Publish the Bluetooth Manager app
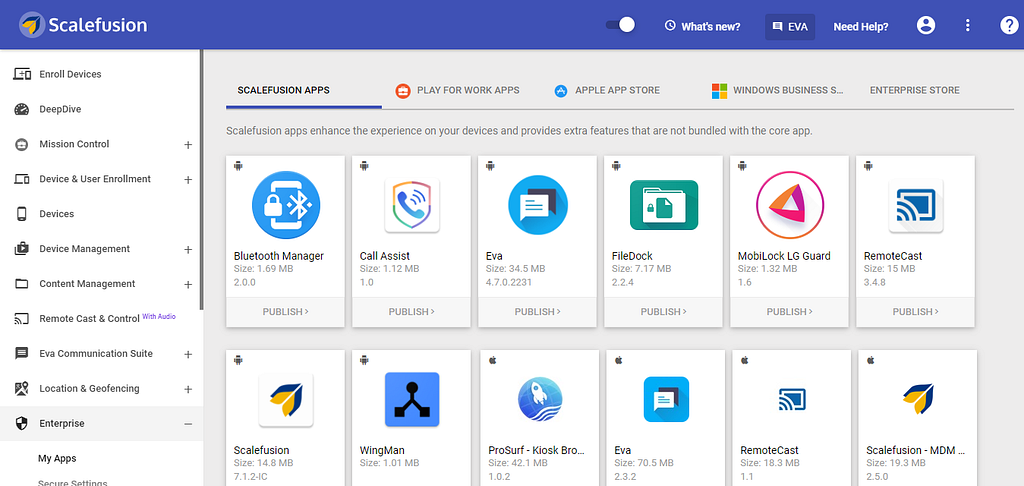The width and height of the screenshot is (1024, 486). coord(285,312)
